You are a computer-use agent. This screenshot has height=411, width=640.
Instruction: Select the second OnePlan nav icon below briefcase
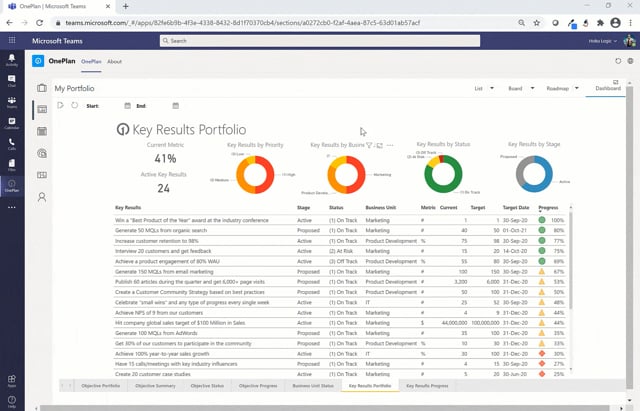click(x=42, y=109)
